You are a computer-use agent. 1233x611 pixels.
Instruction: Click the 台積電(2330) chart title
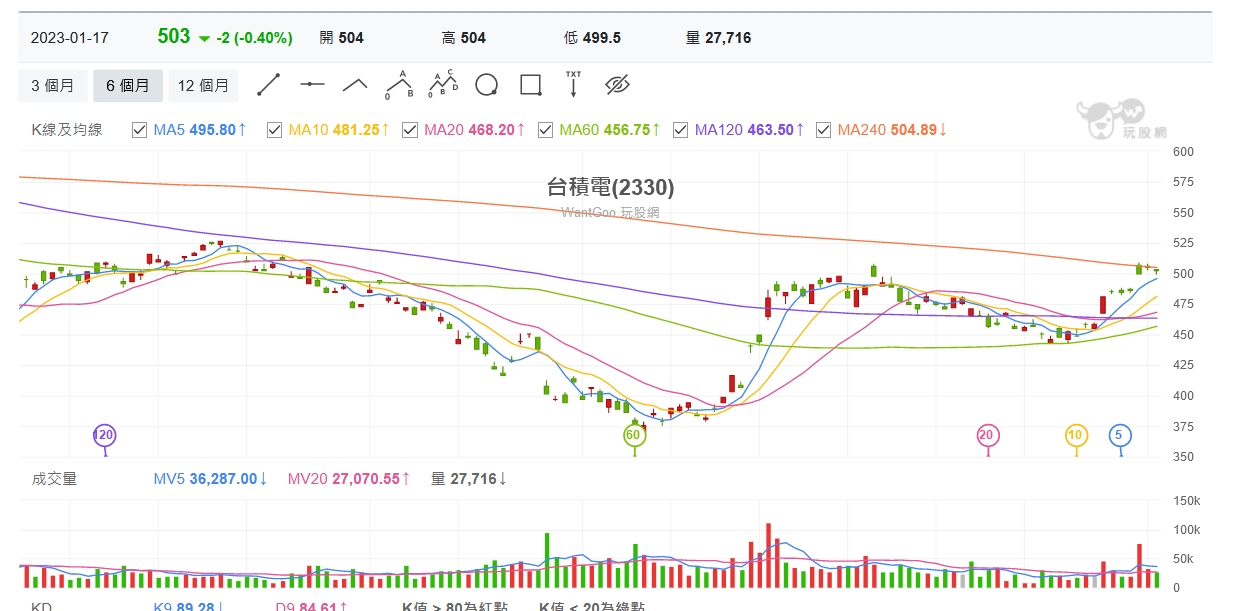(x=611, y=187)
